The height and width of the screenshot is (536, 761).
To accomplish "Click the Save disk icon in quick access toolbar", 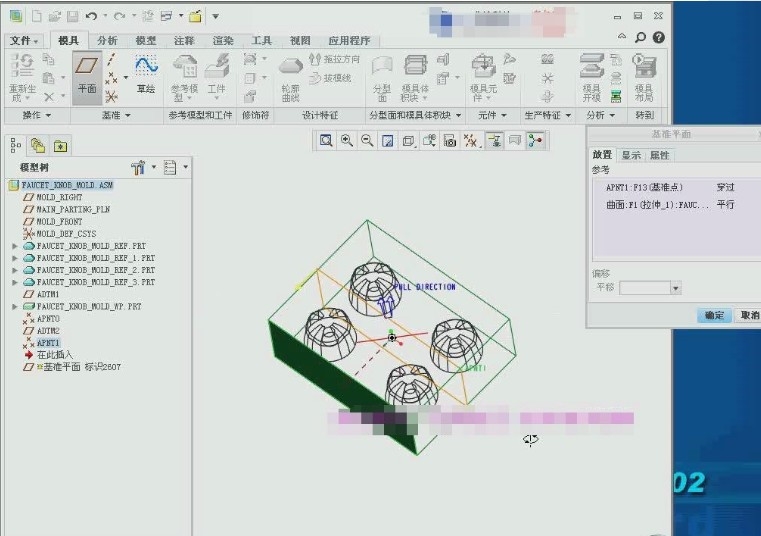I will [73, 17].
